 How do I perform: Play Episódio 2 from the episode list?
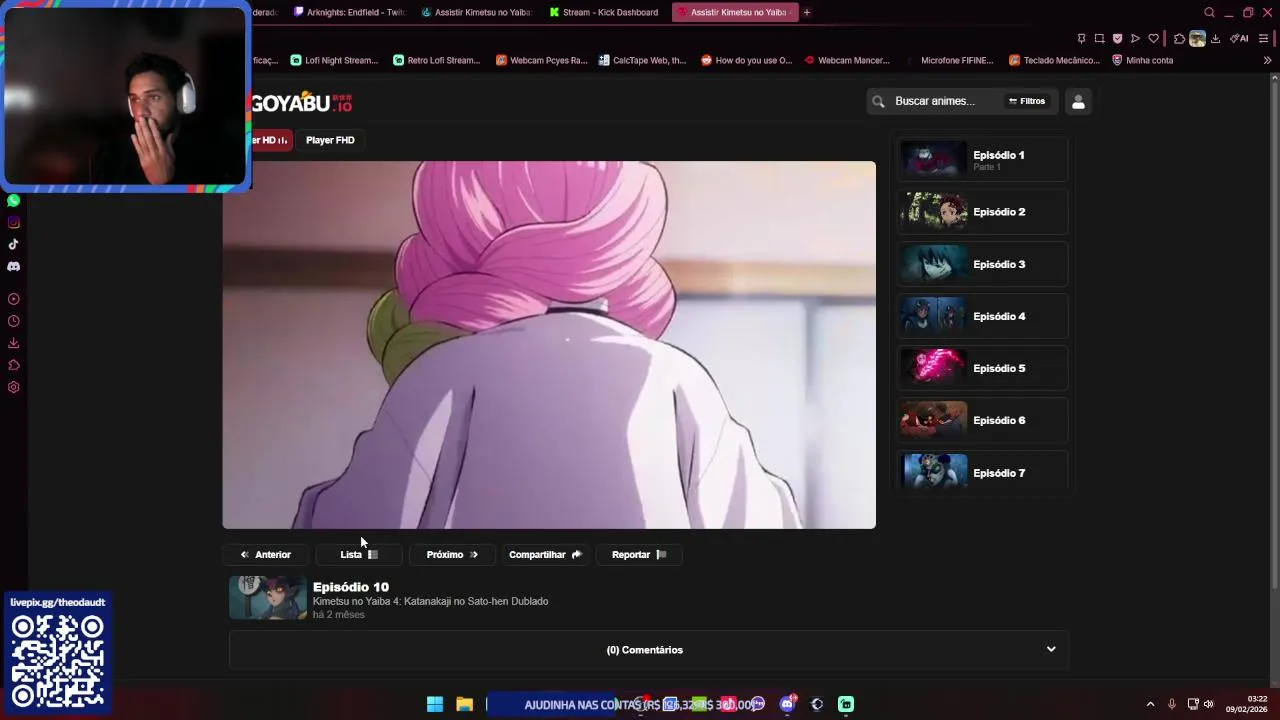982,212
